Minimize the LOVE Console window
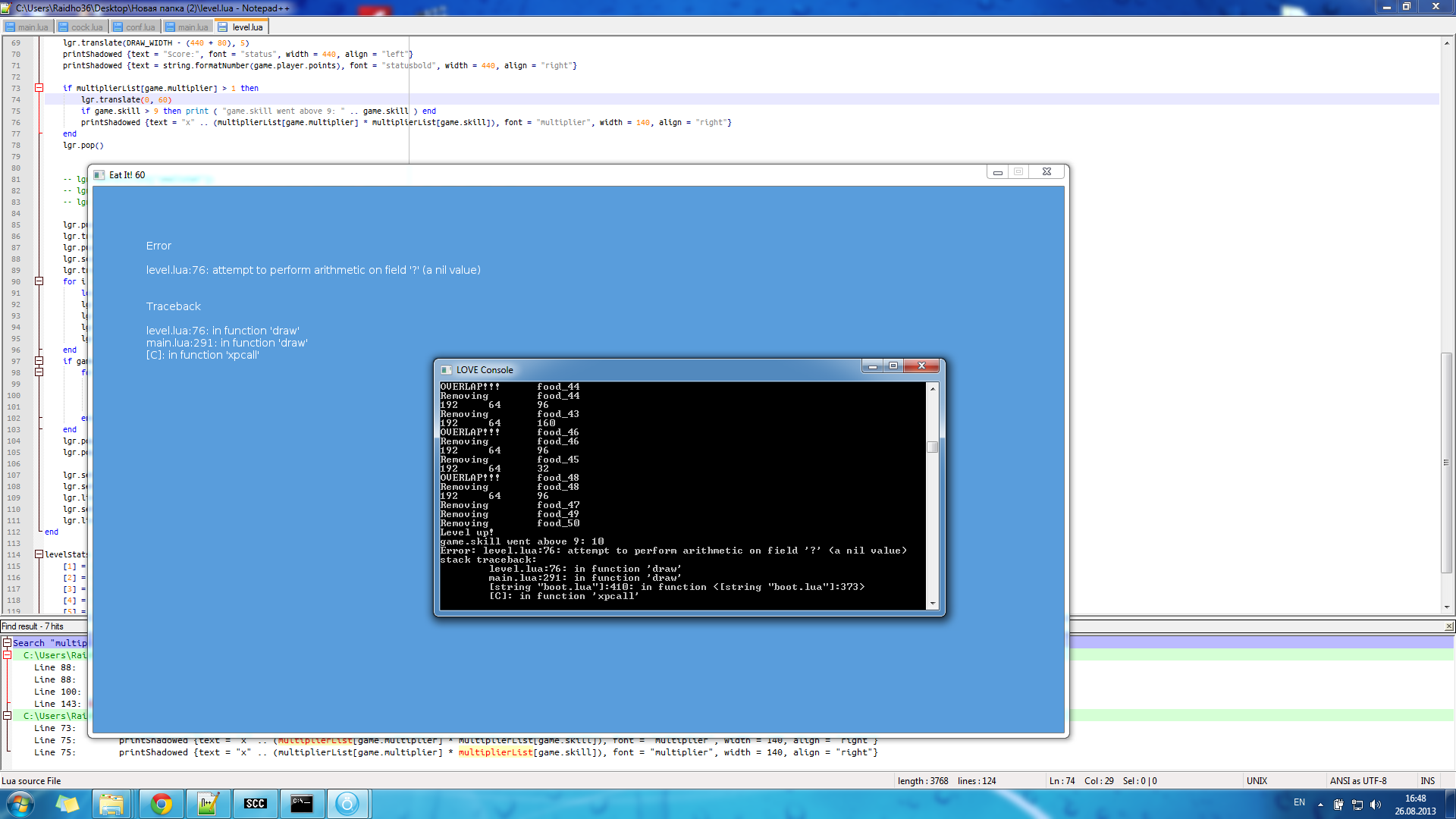The width and height of the screenshot is (1456, 819). point(873,366)
